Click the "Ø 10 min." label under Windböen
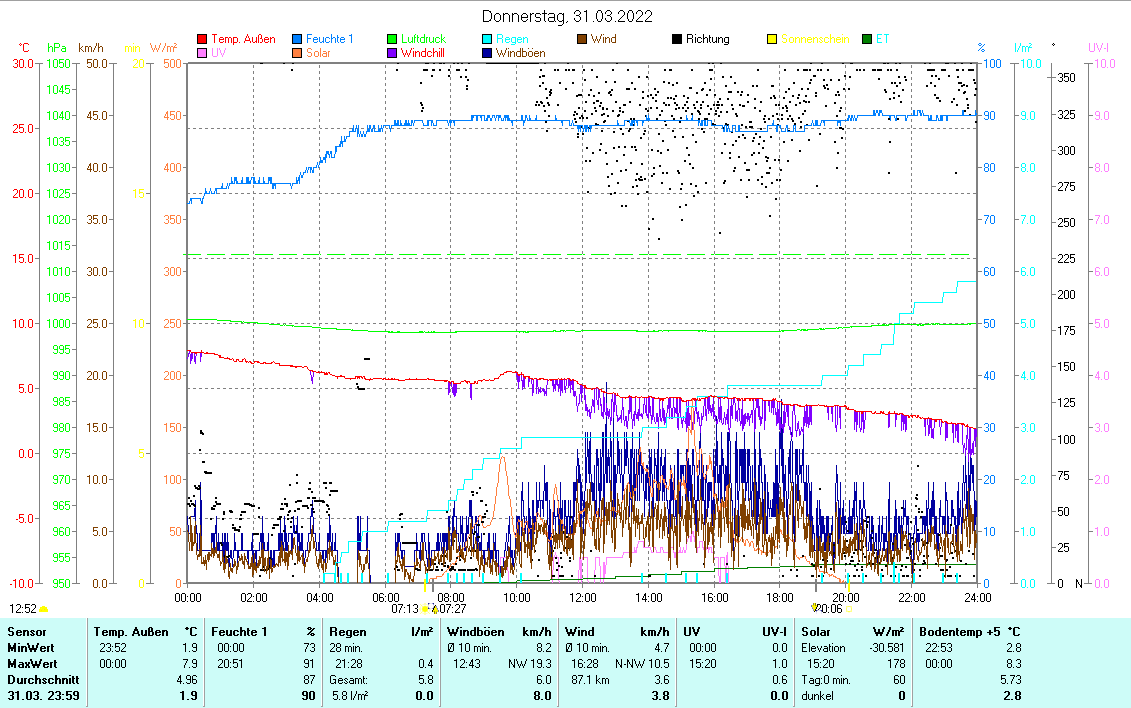1131x708 pixels. click(x=470, y=648)
